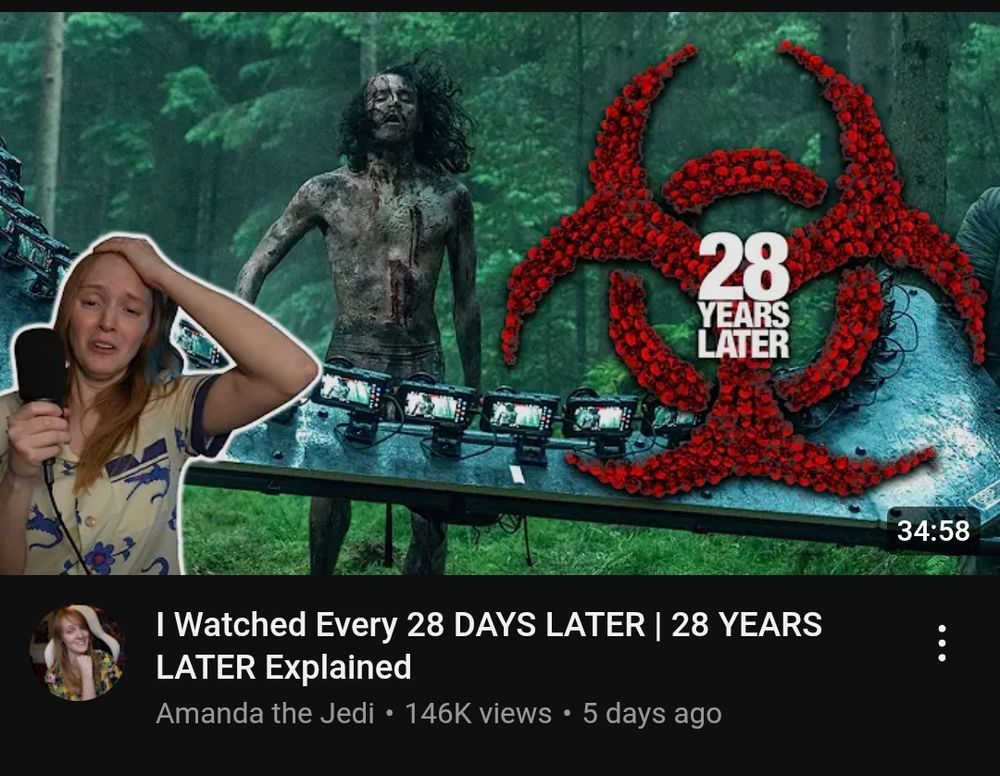Click the red biohazard symbol in thumbnail
This screenshot has height=776, width=1000.
click(743, 268)
